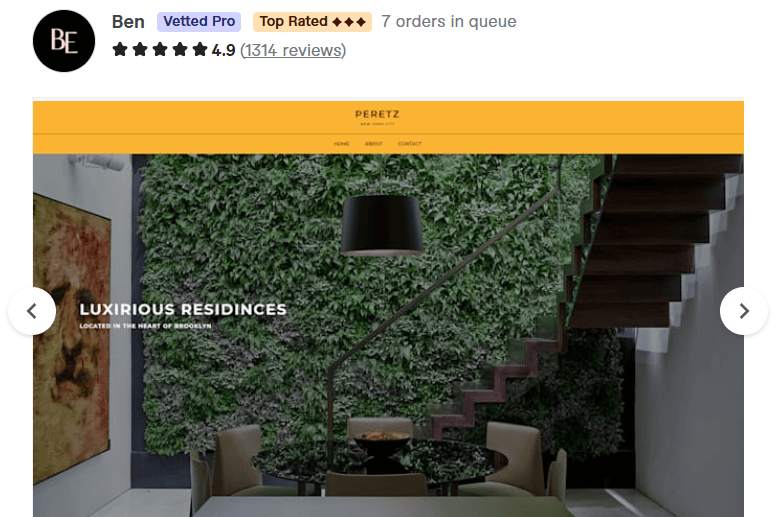
Task: Click the middle rating star
Action: [x=160, y=50]
